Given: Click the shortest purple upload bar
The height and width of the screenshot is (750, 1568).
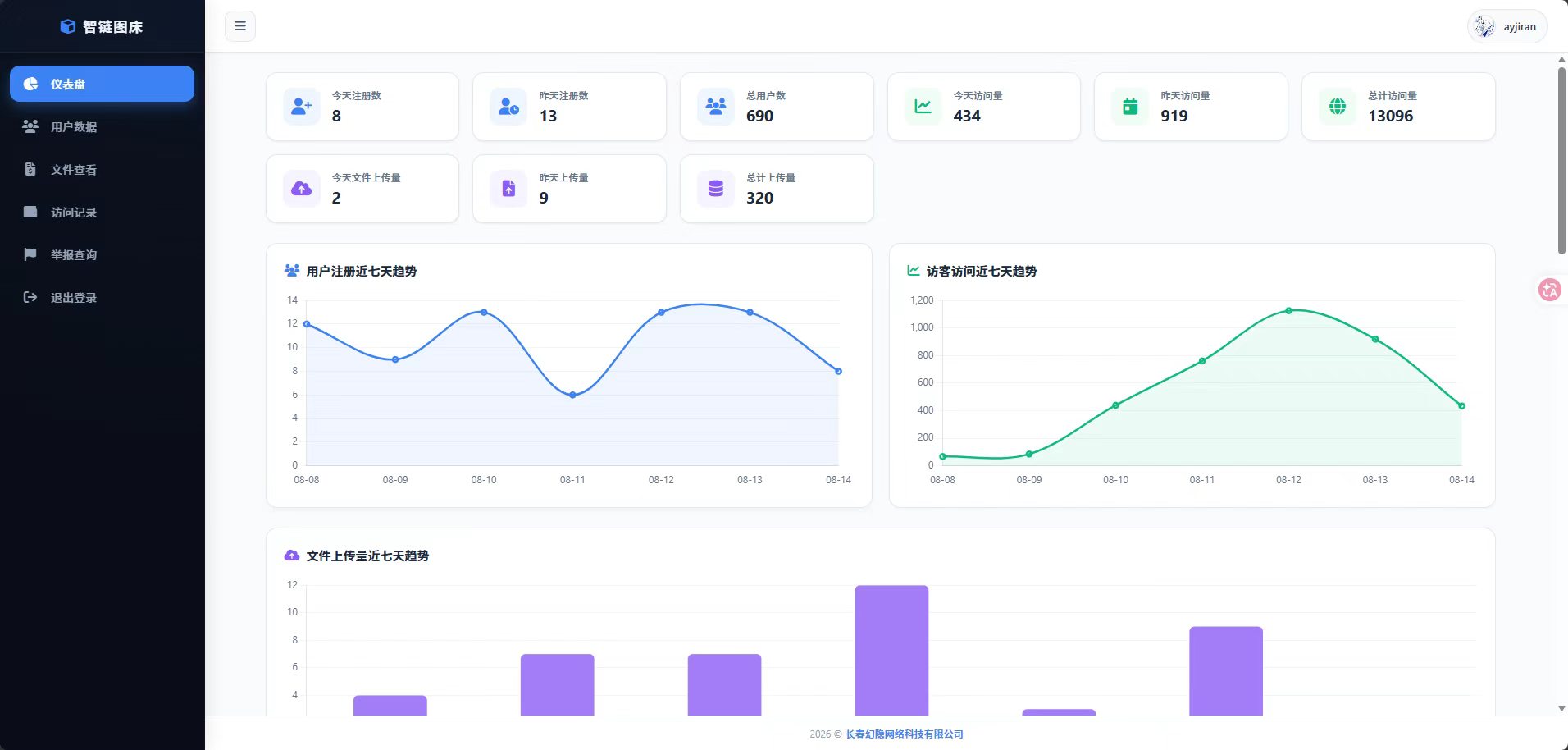Looking at the screenshot, I should (1059, 712).
